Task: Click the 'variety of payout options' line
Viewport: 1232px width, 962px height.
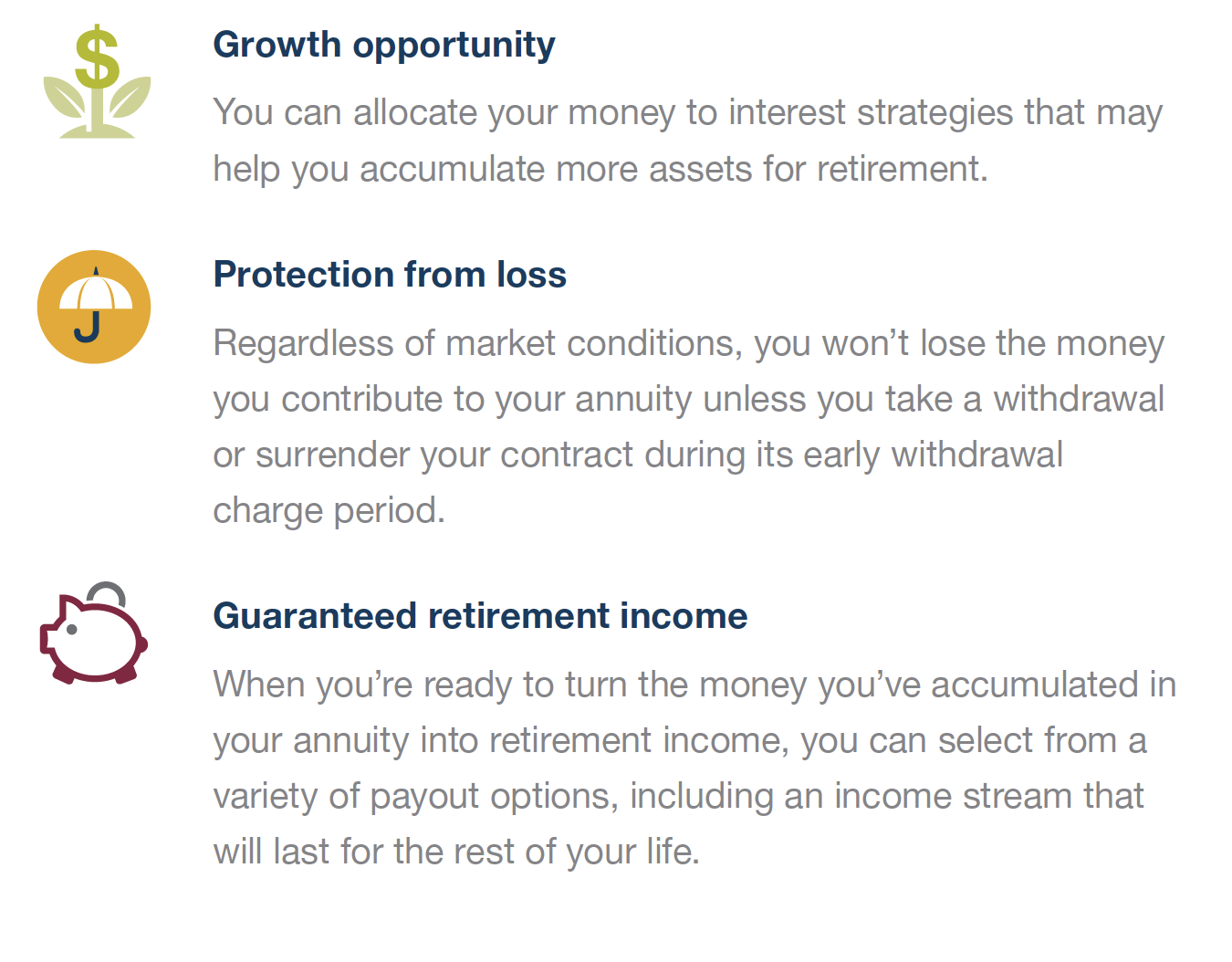Action: [678, 796]
